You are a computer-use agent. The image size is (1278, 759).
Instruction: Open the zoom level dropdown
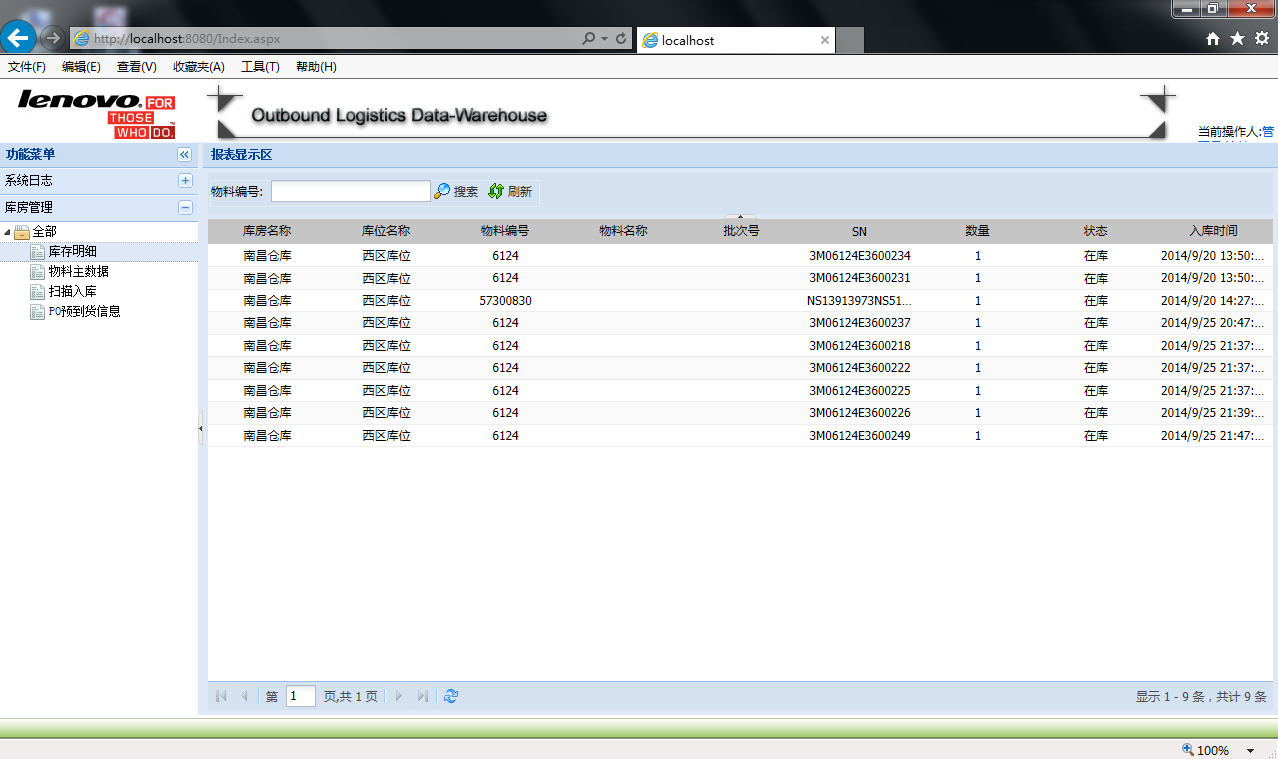[1250, 750]
